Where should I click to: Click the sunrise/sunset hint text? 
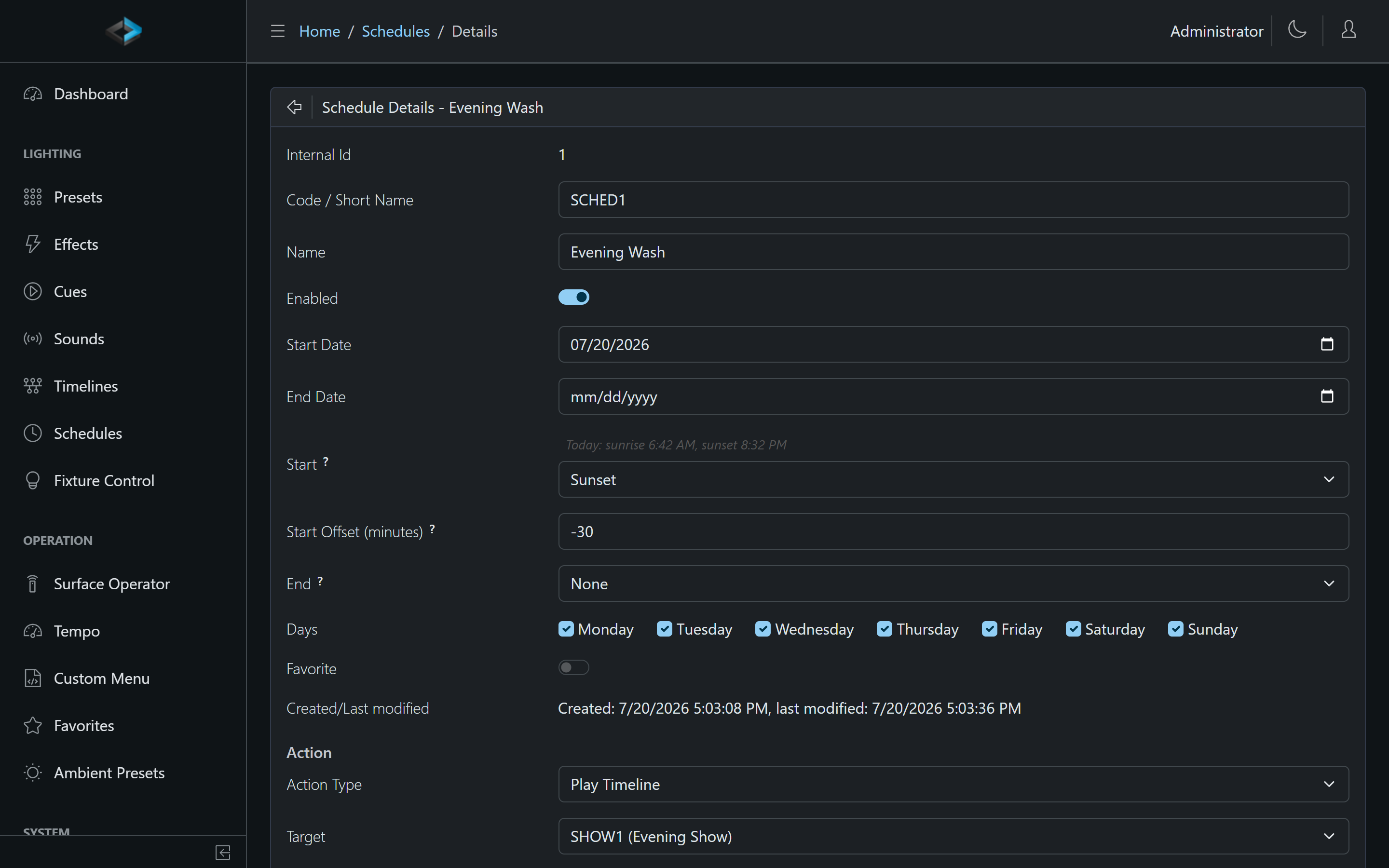click(676, 445)
